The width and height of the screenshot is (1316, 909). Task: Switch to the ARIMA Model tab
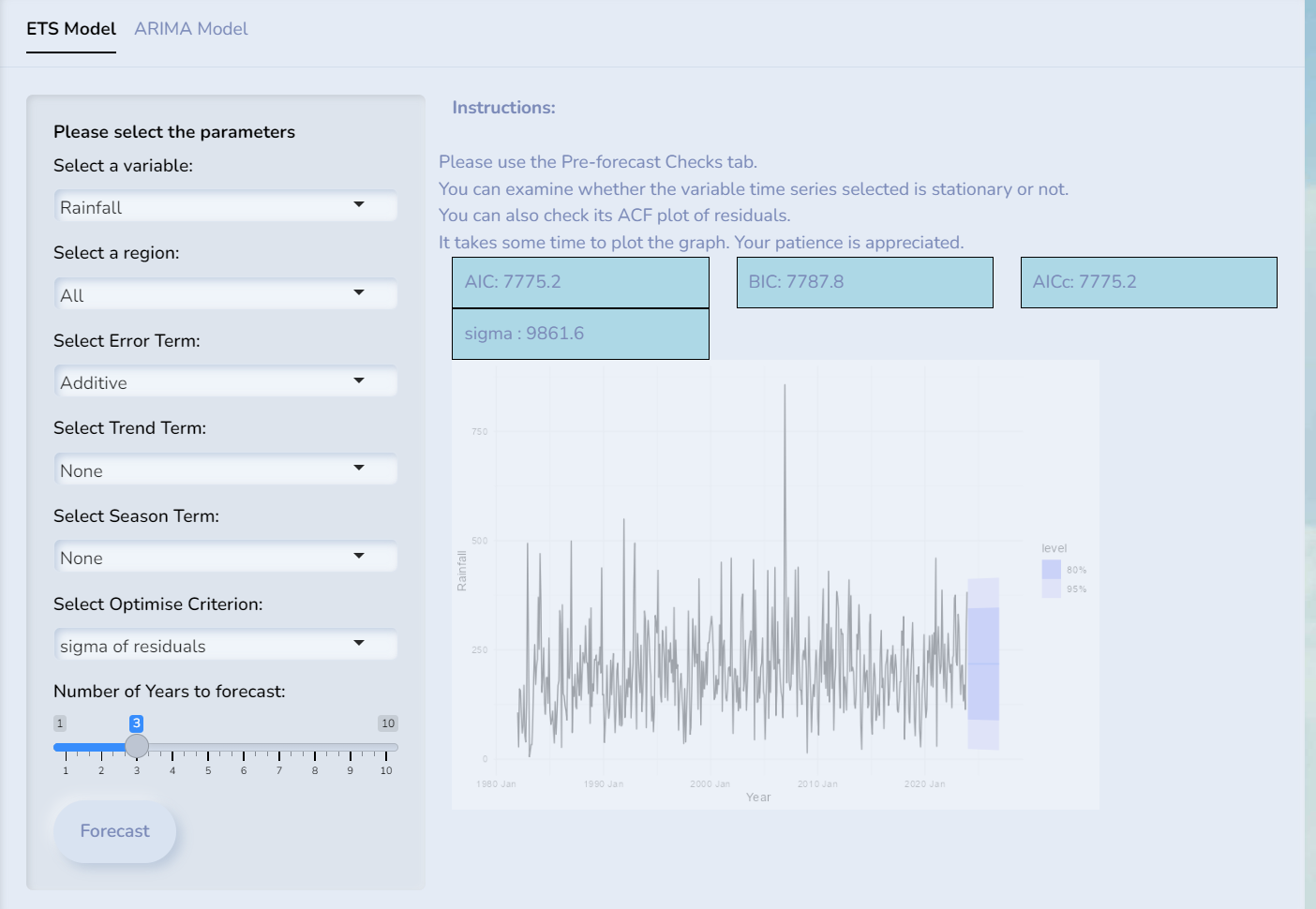coord(190,29)
